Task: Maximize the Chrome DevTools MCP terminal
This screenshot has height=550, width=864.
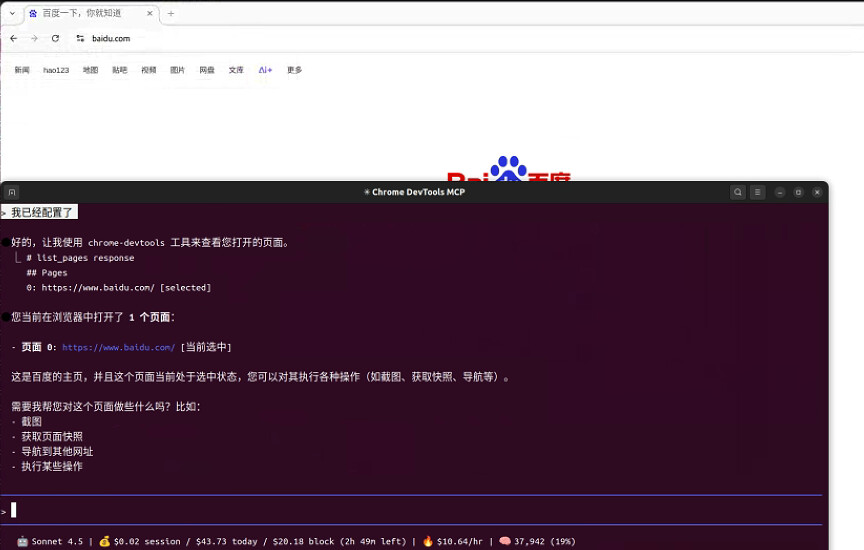Action: point(798,192)
